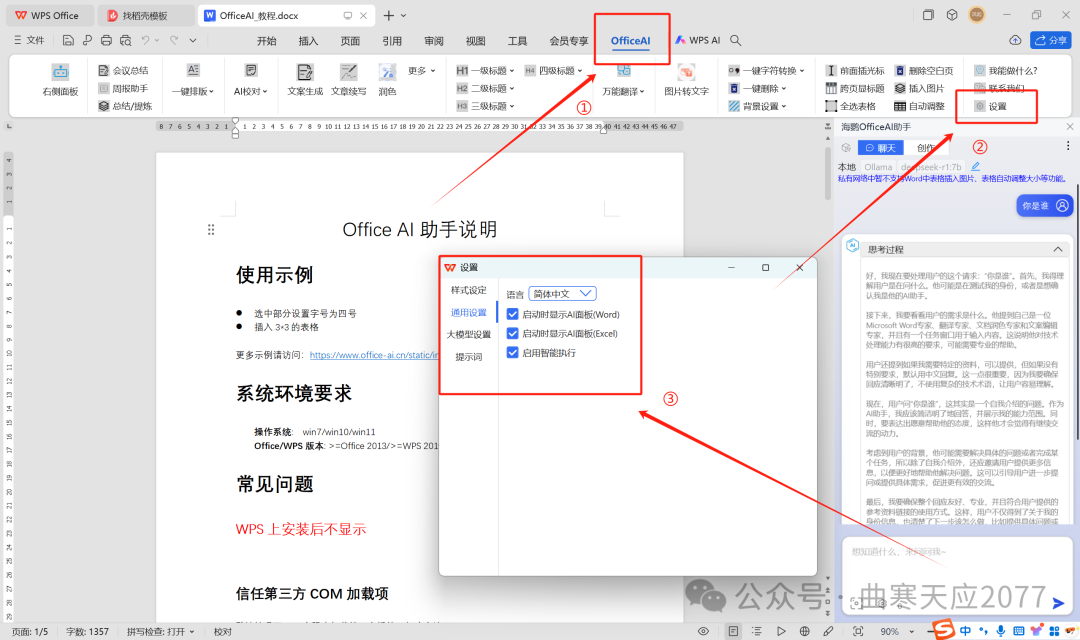Toggle 启动时显示AI面板(Word) checkbox

point(512,314)
